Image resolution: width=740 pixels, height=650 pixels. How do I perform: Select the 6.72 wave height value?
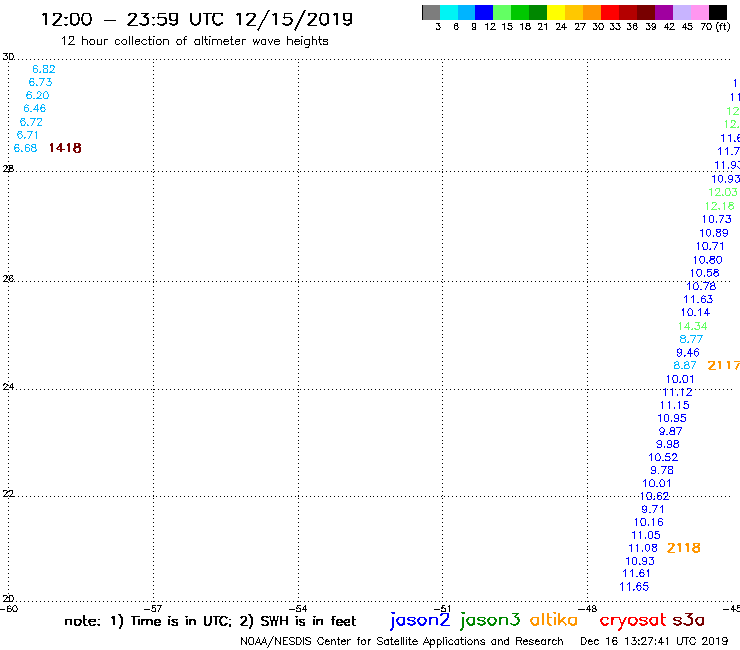coord(31,122)
